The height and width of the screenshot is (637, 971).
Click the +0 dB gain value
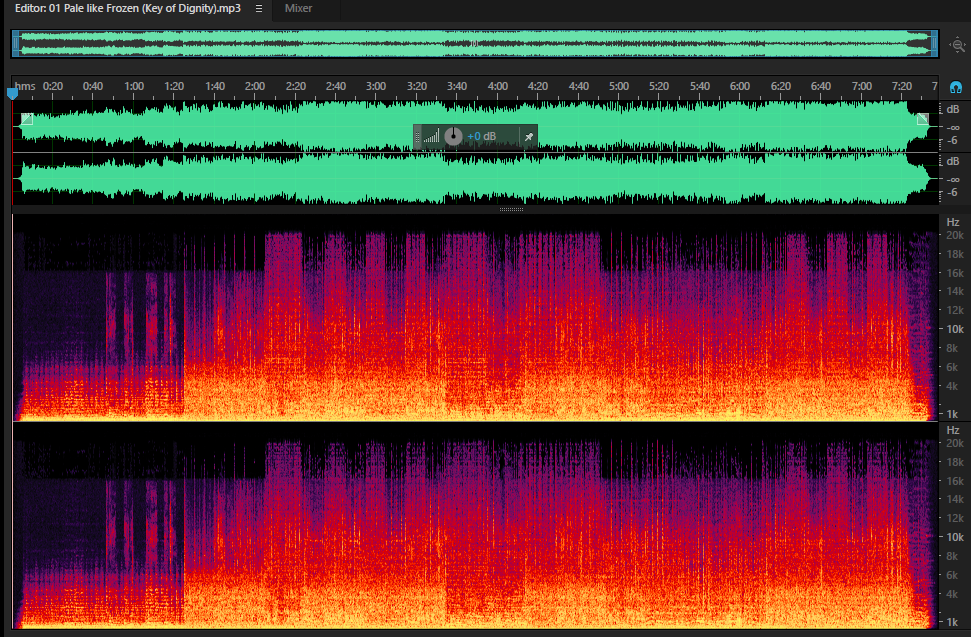click(481, 136)
